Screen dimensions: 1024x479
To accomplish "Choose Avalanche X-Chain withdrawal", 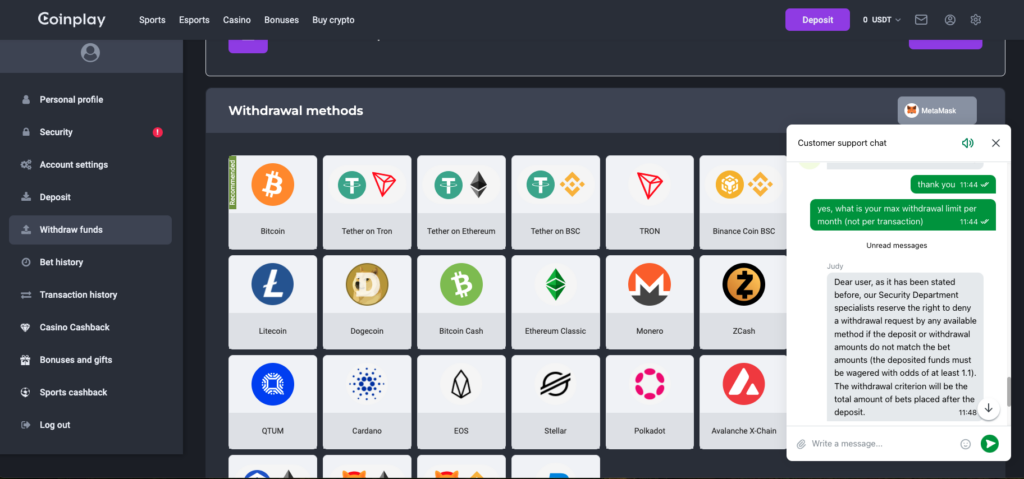I will 743,402.
